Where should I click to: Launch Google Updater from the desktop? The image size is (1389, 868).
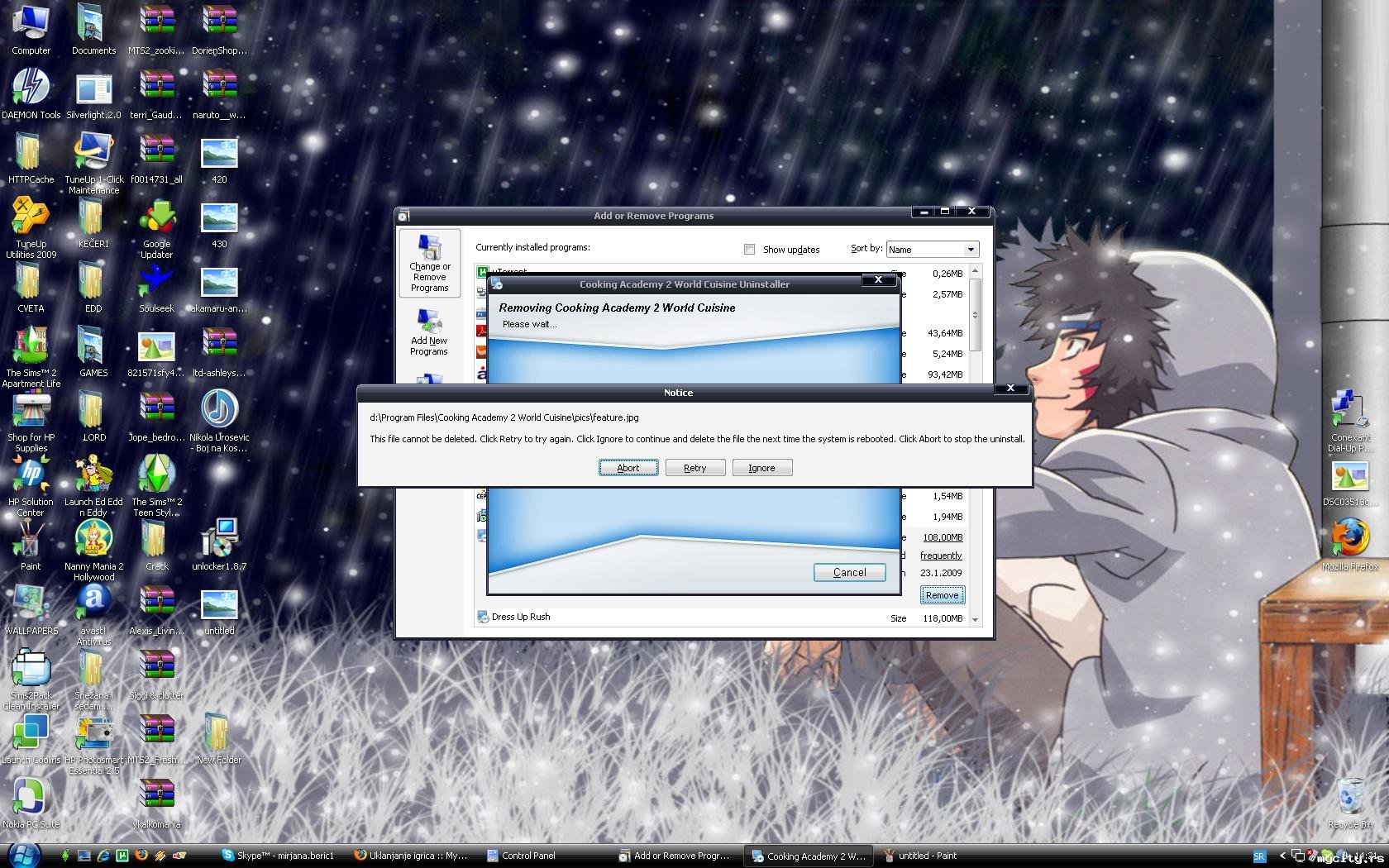[156, 228]
